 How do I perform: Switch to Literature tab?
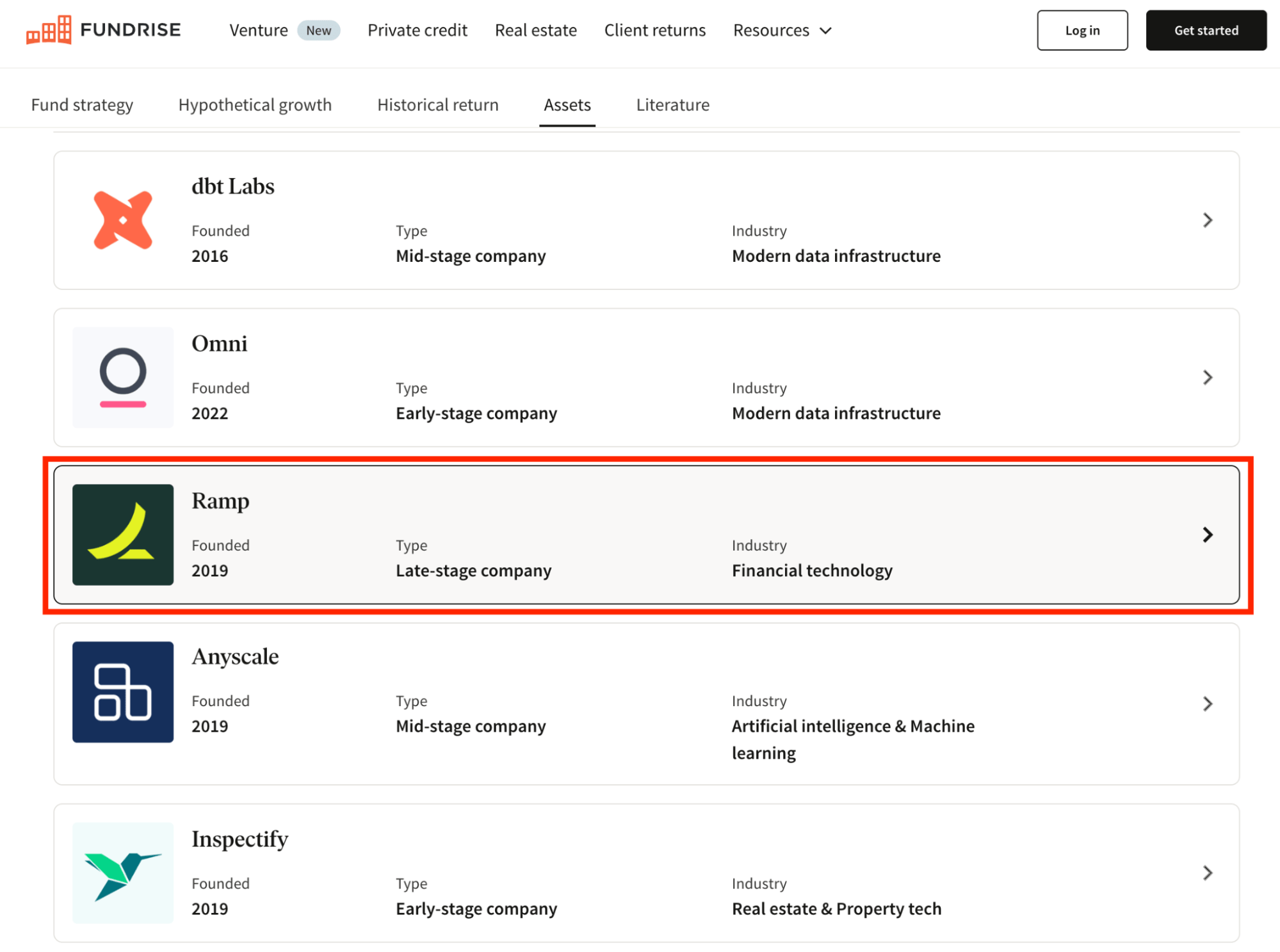point(673,104)
